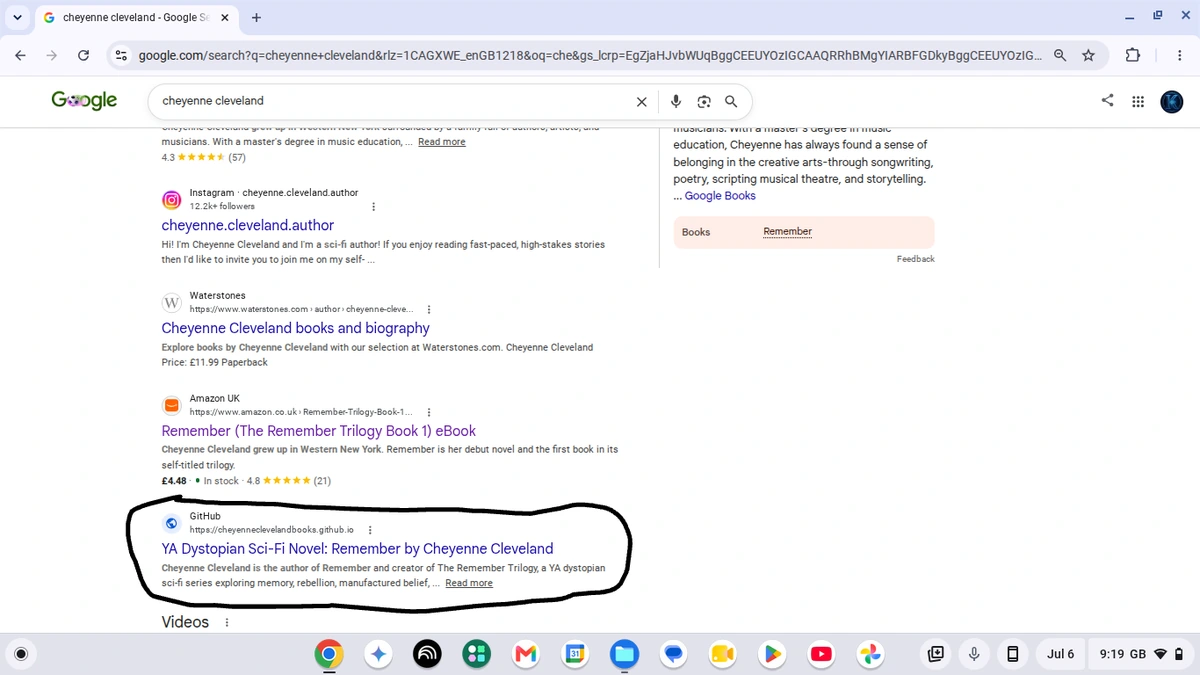1200x675 pixels.
Task: Bookmark this page with the star
Action: [x=1088, y=55]
